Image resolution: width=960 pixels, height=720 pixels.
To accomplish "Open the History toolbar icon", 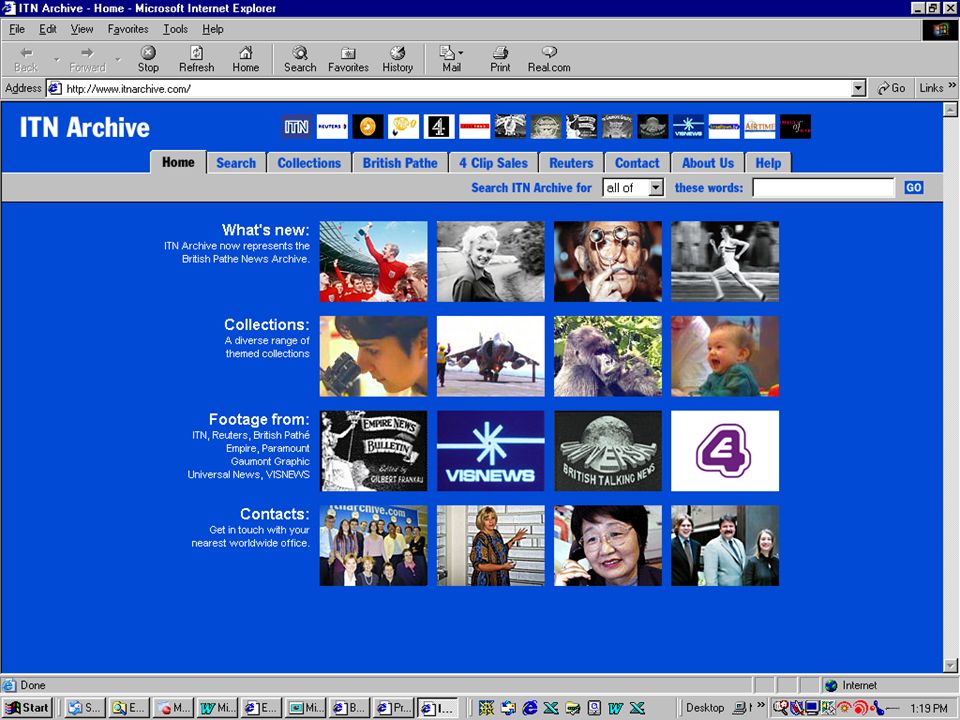I will (x=397, y=59).
